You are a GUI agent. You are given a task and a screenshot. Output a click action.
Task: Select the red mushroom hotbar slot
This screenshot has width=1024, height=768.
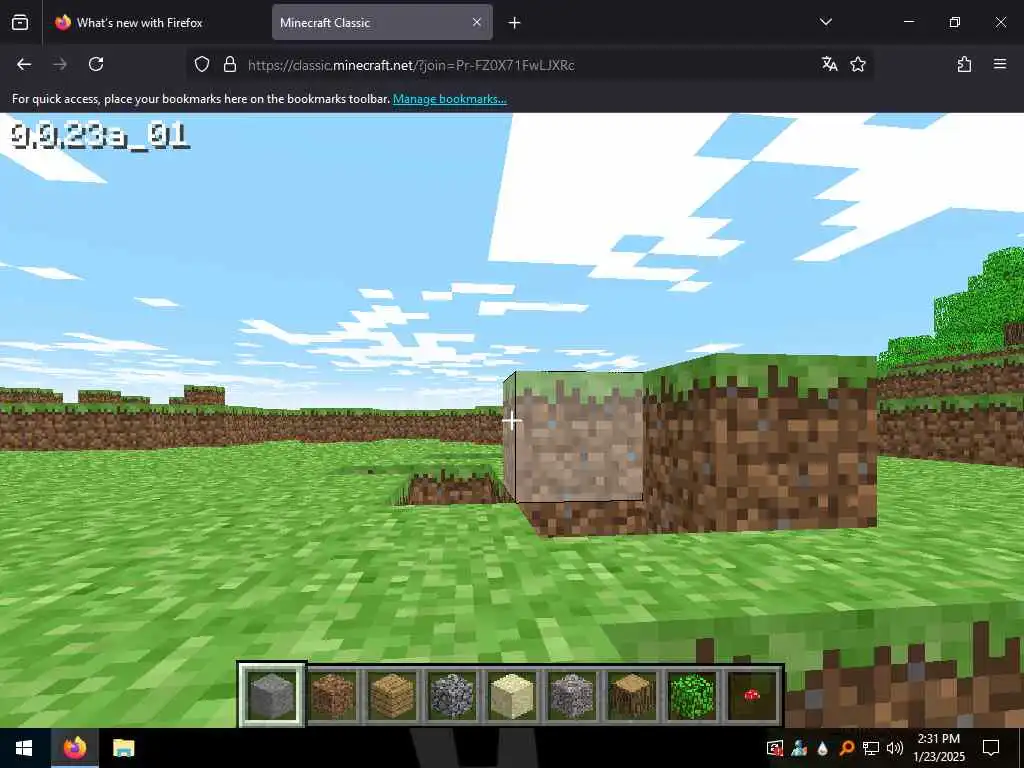point(752,695)
